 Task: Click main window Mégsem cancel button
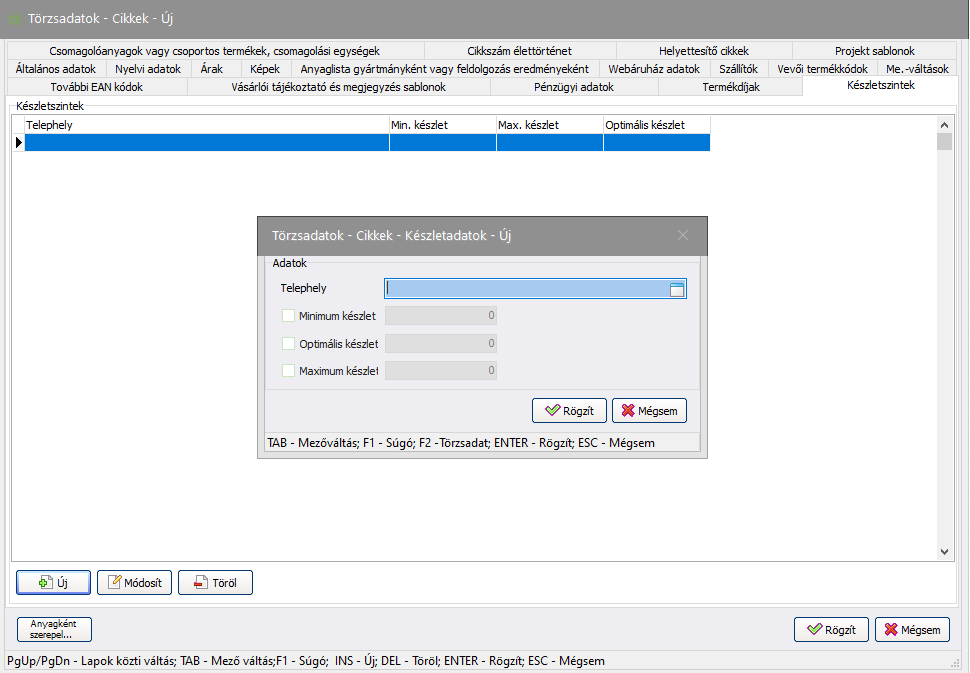tap(912, 630)
